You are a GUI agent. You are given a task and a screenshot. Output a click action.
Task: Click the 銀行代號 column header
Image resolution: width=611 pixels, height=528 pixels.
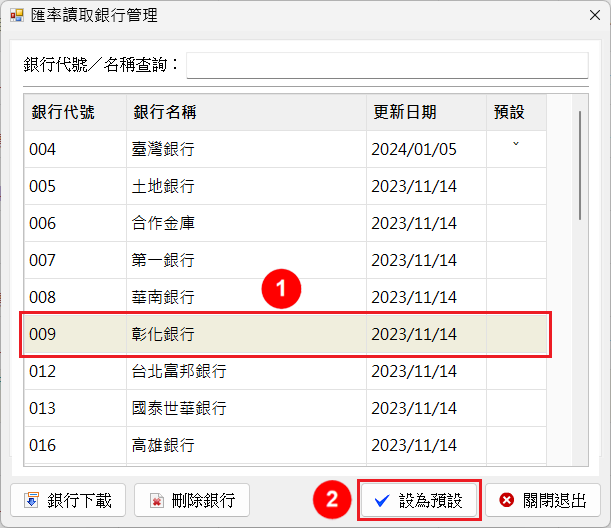pyautogui.click(x=75, y=112)
